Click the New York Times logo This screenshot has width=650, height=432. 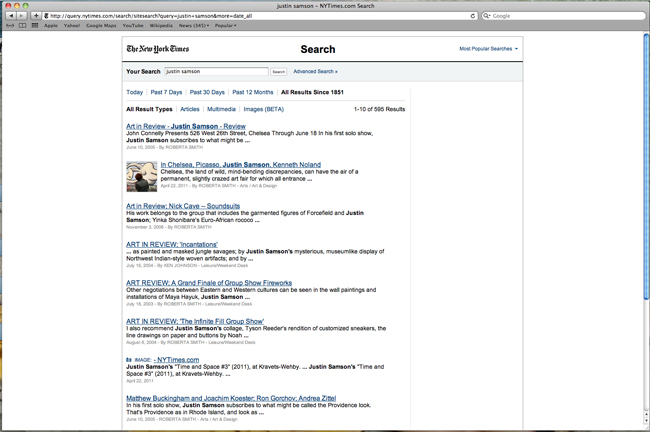click(158, 49)
